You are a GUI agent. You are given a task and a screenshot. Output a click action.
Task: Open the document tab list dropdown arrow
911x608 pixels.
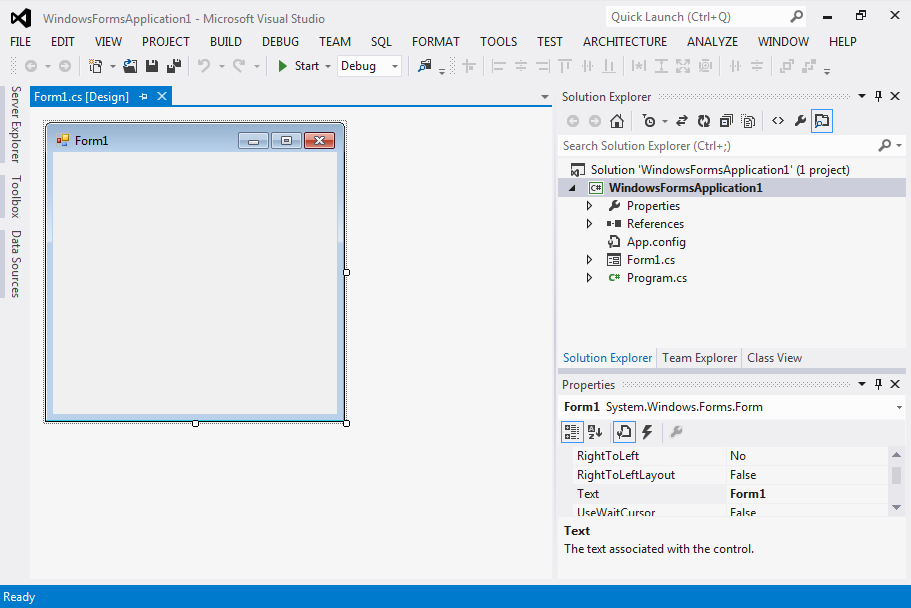coord(544,96)
